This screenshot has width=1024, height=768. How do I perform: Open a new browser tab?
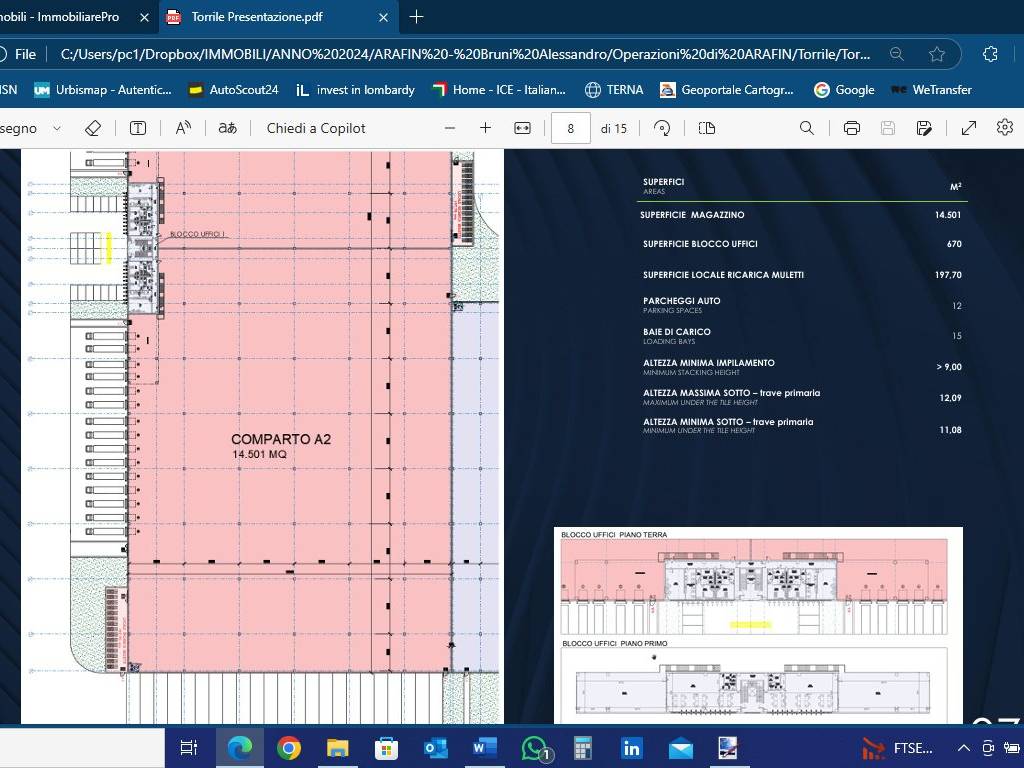417,17
